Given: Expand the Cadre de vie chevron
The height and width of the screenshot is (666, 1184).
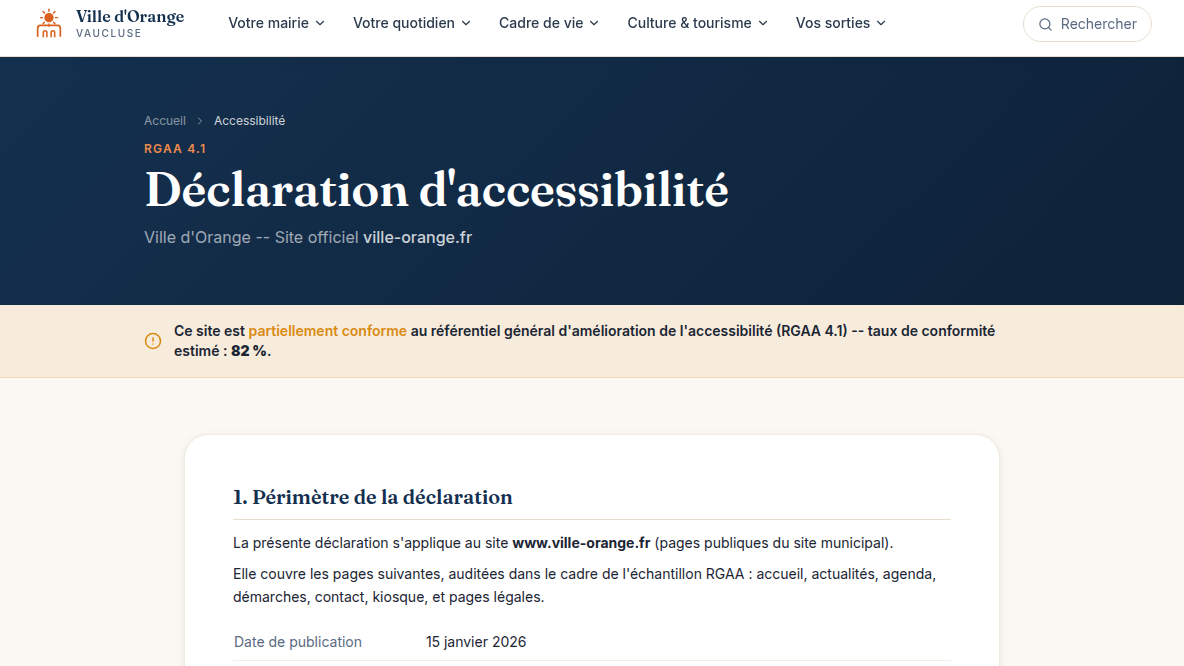Looking at the screenshot, I should 594,23.
